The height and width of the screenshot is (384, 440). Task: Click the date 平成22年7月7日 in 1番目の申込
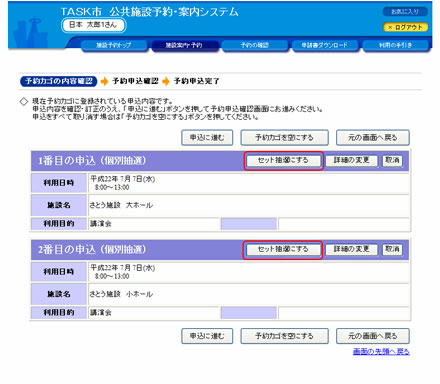pos(123,179)
